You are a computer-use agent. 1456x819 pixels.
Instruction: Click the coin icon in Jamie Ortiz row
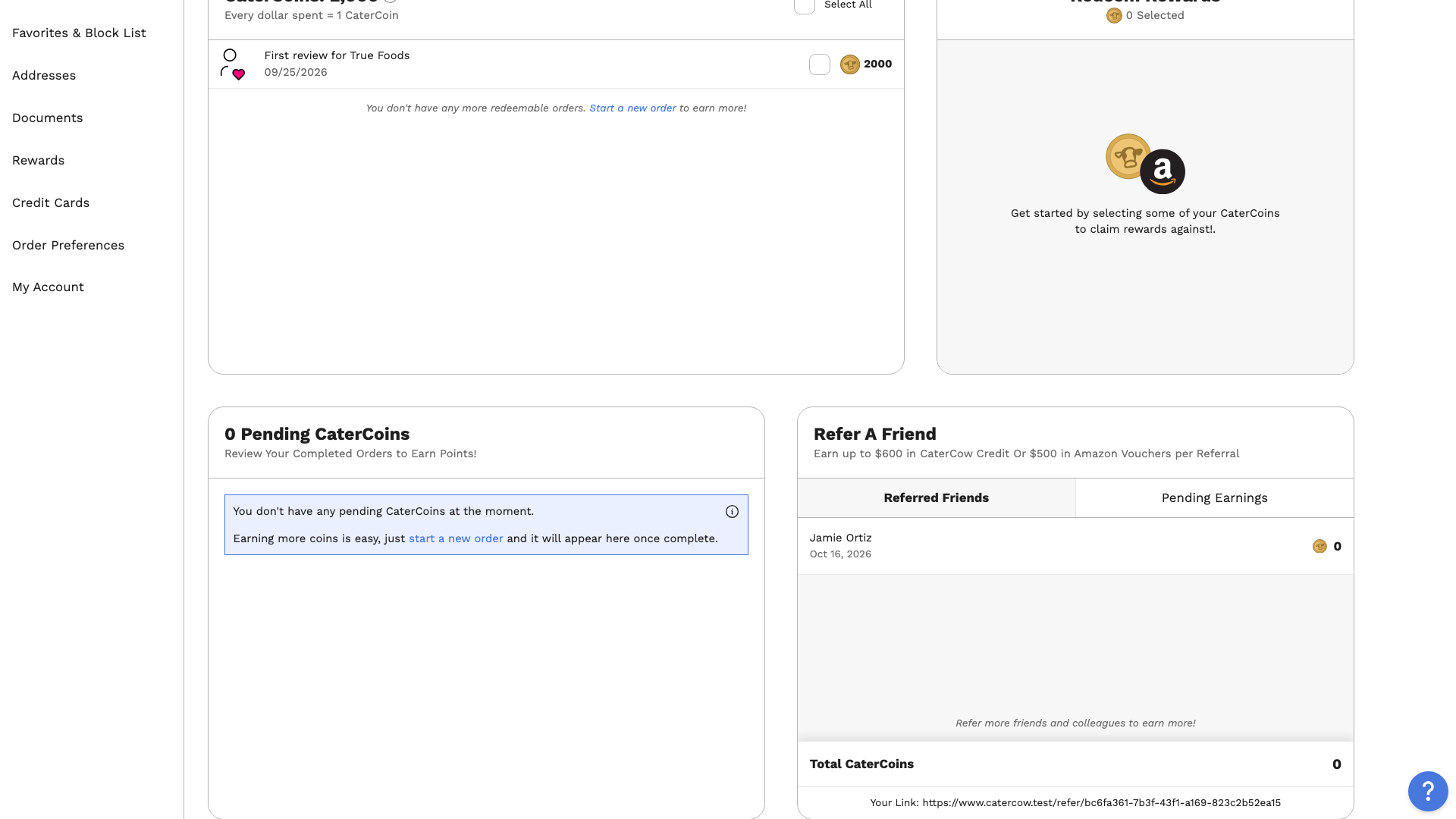coord(1319,547)
